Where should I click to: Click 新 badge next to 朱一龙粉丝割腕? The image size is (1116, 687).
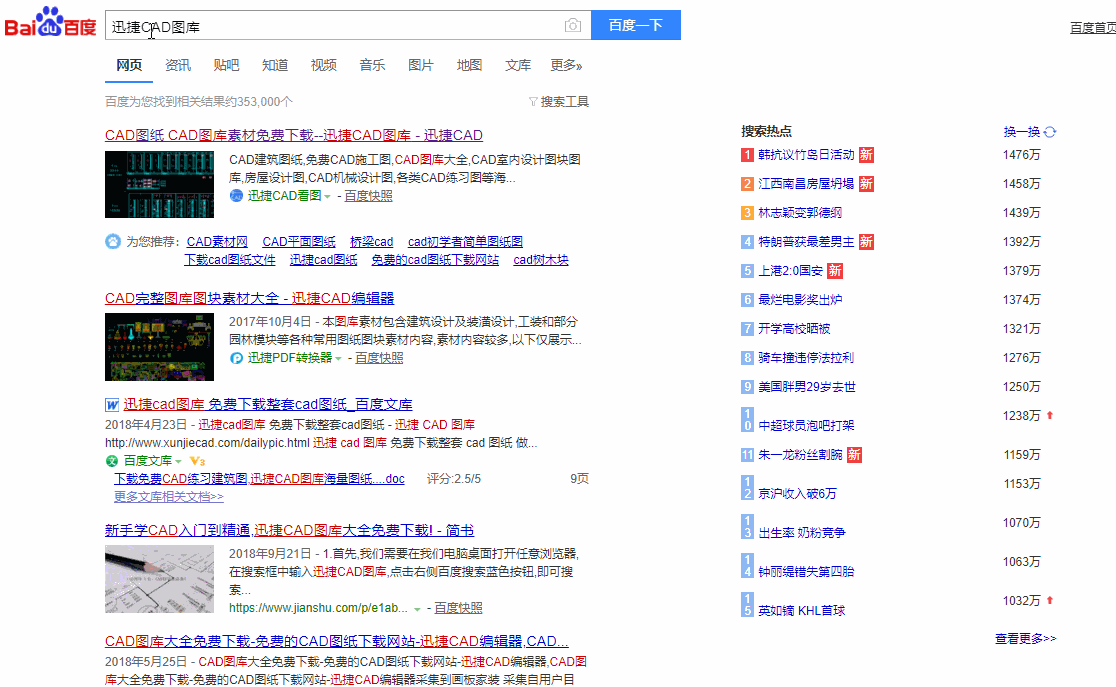coord(854,454)
